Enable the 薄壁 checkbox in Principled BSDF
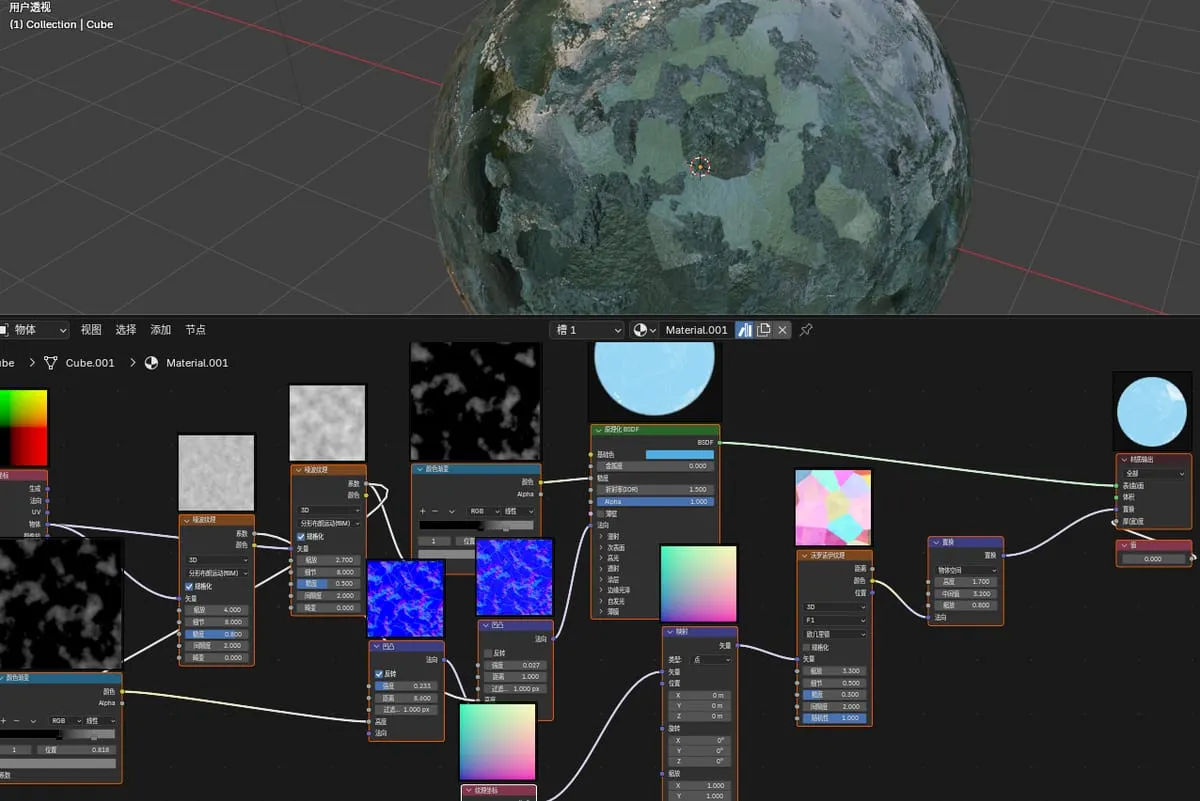1200x801 pixels. (601, 513)
